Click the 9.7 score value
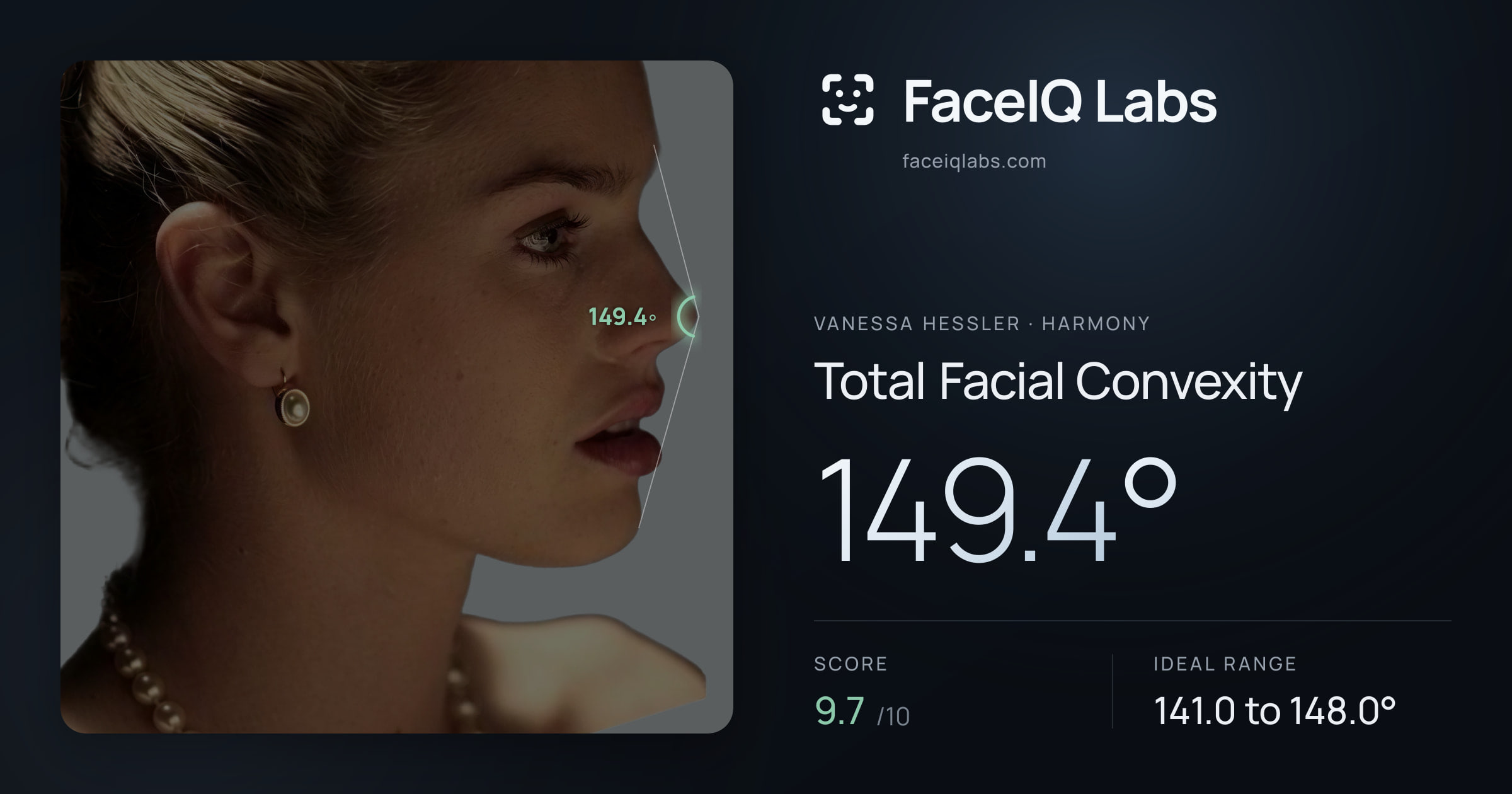Image resolution: width=1512 pixels, height=794 pixels. [839, 711]
